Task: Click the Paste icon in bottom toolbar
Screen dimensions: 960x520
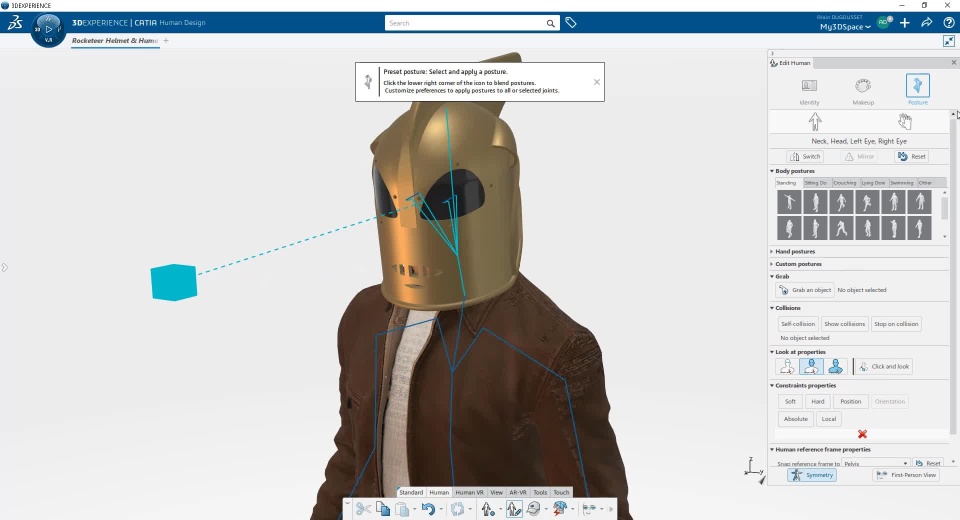Action: pos(402,509)
